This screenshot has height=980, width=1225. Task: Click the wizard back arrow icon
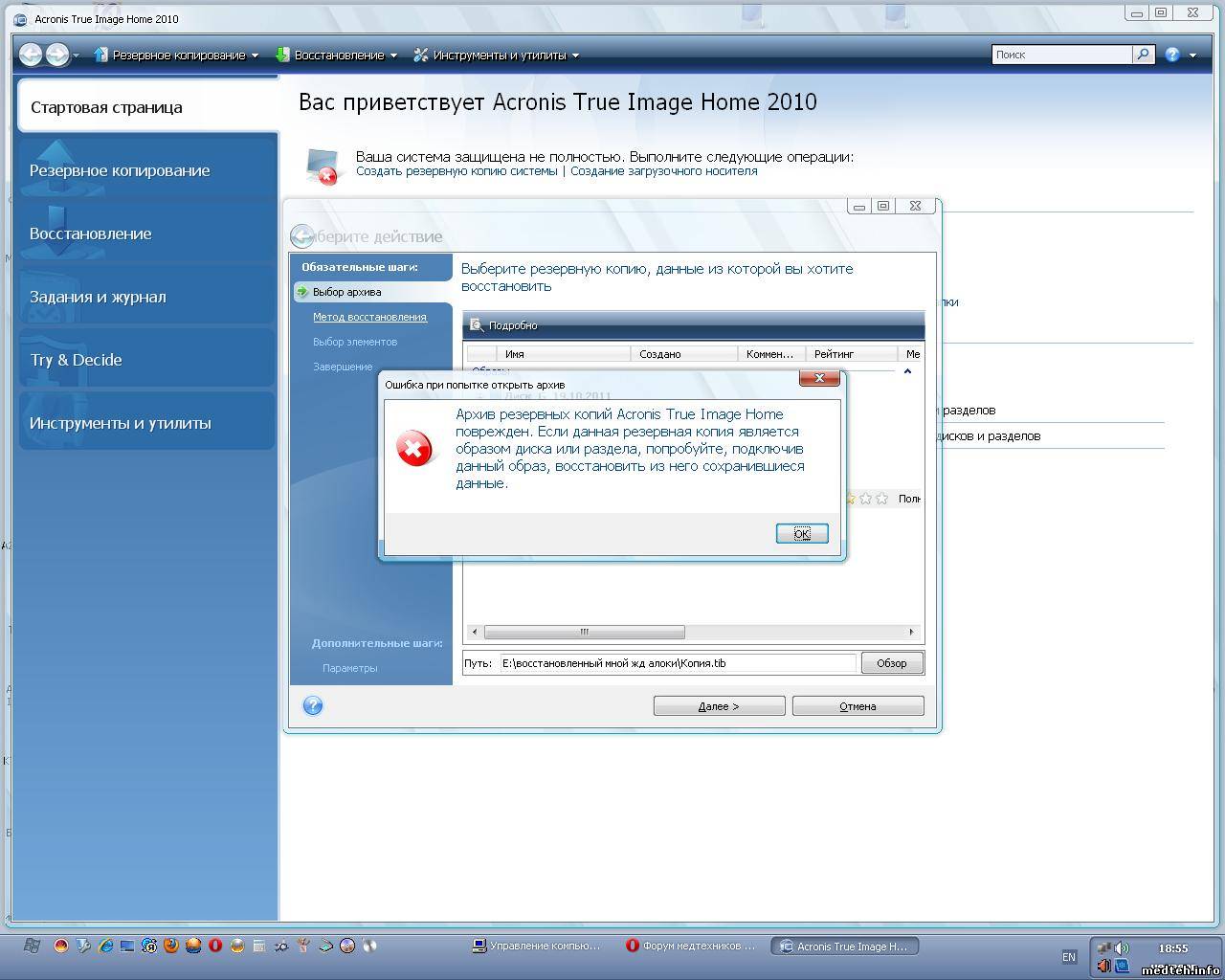[301, 236]
